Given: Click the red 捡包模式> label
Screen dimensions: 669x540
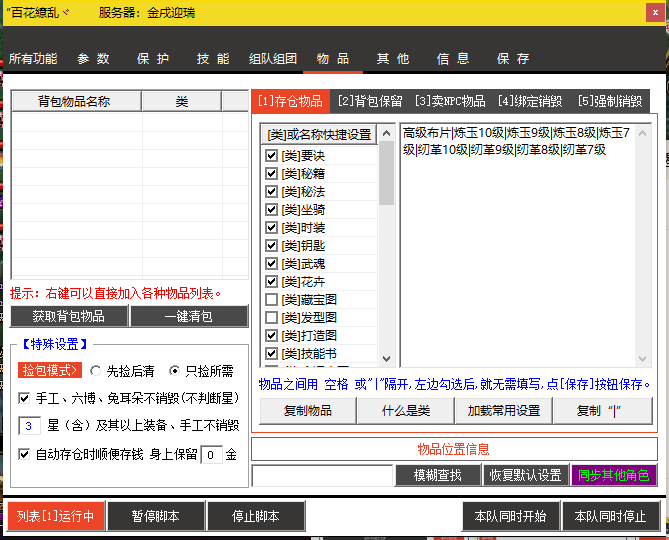Looking at the screenshot, I should [x=49, y=370].
